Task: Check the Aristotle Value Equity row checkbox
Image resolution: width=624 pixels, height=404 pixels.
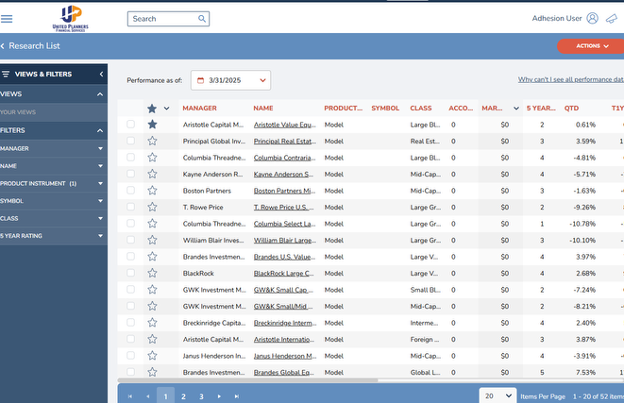Action: tap(131, 124)
